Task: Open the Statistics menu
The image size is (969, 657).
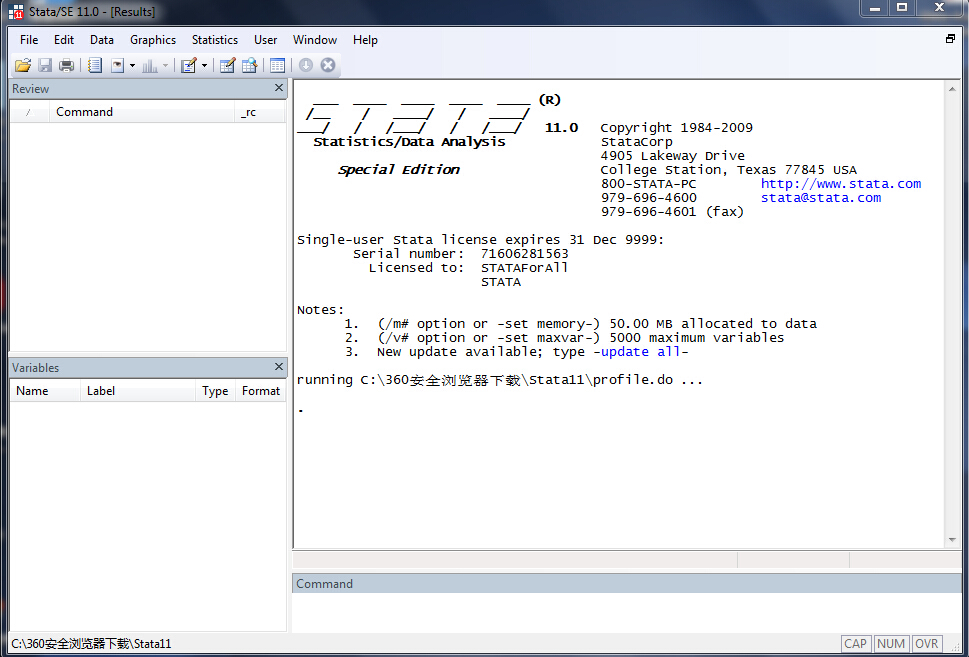Action: pos(214,40)
